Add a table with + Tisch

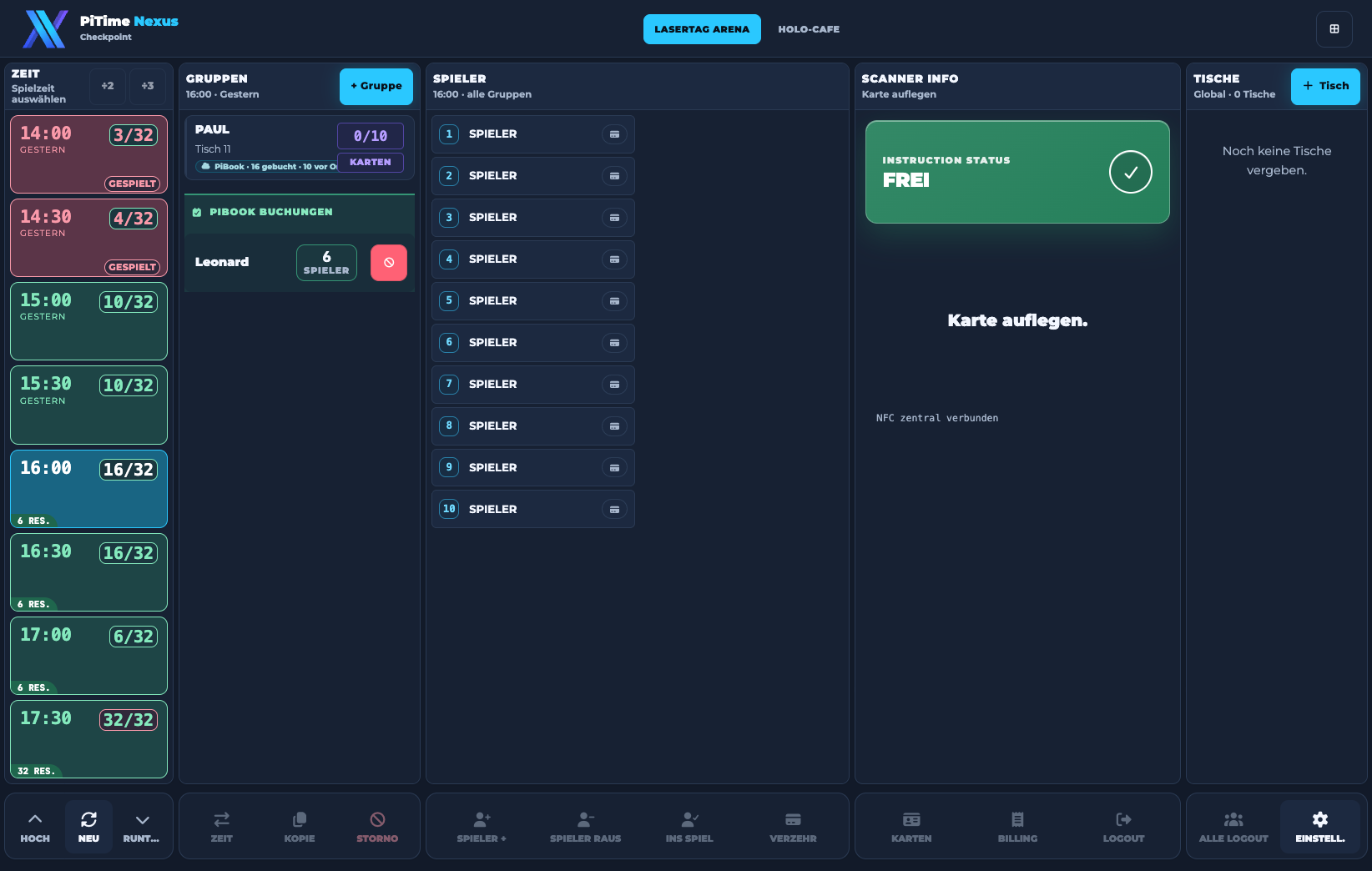(1325, 86)
